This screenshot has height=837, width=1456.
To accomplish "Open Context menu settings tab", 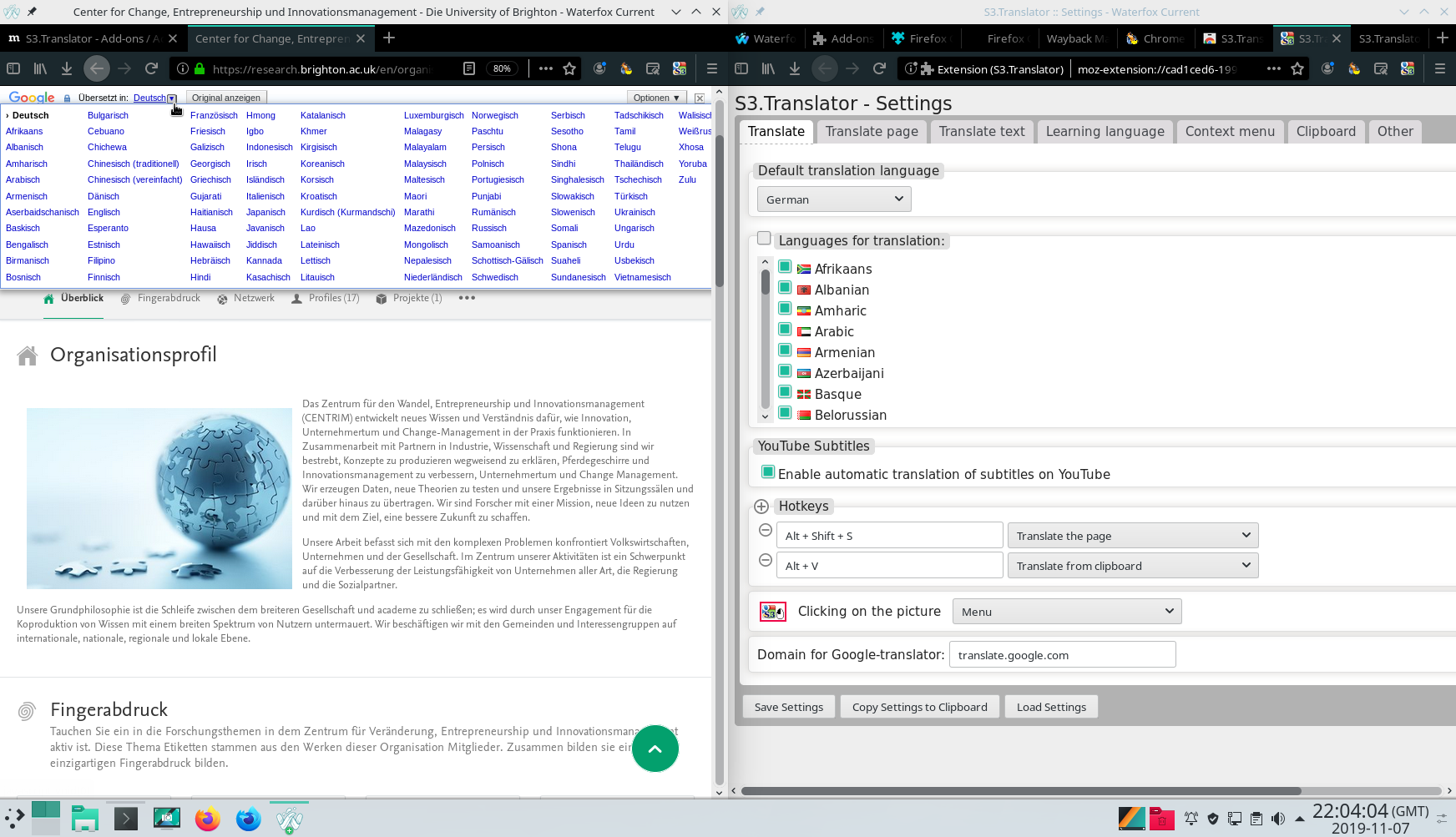I will click(x=1230, y=132).
